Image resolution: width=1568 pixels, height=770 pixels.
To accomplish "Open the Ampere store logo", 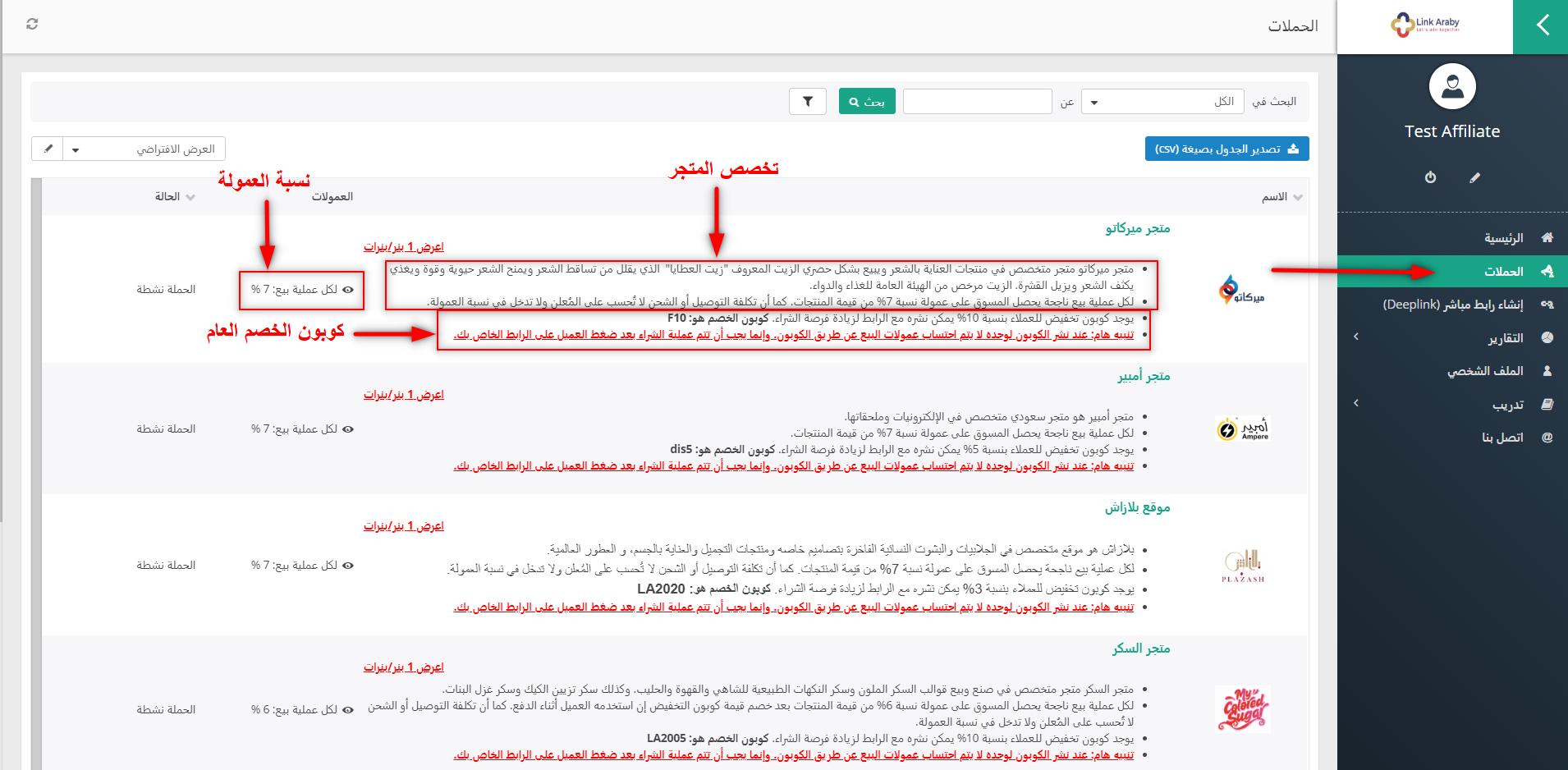I will [1242, 429].
